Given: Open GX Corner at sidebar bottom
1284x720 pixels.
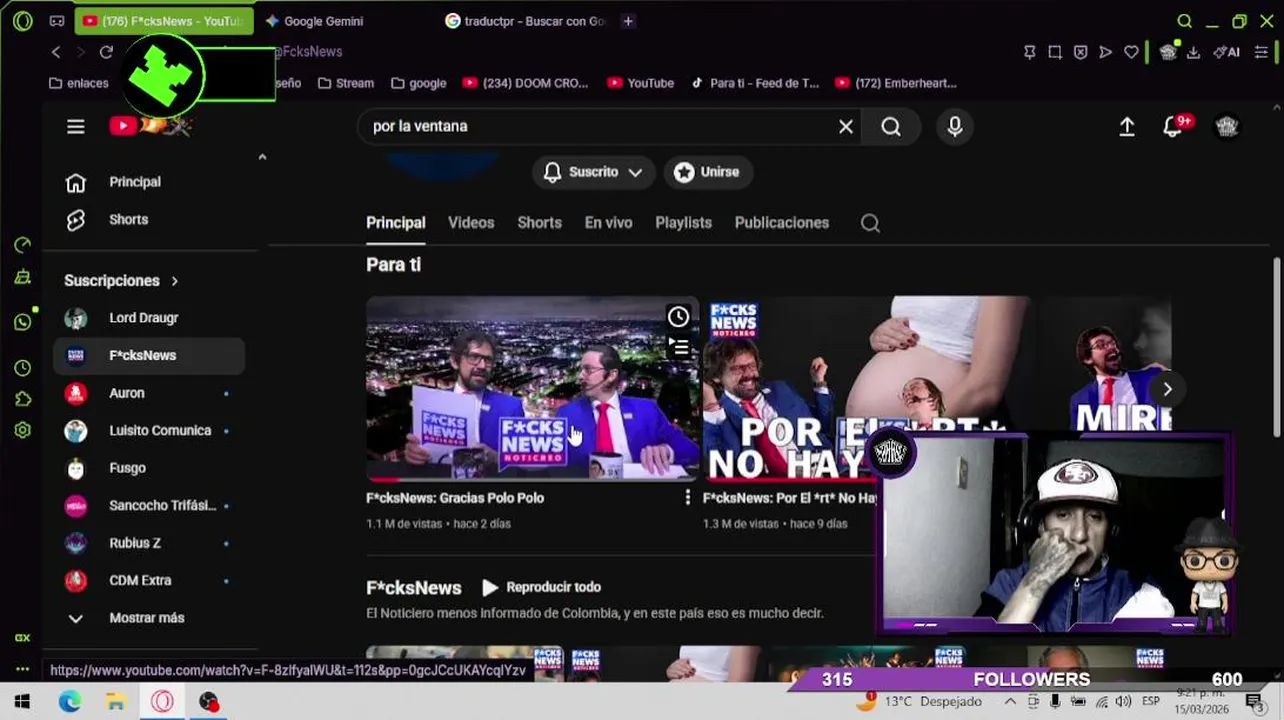Looking at the screenshot, I should (22, 638).
